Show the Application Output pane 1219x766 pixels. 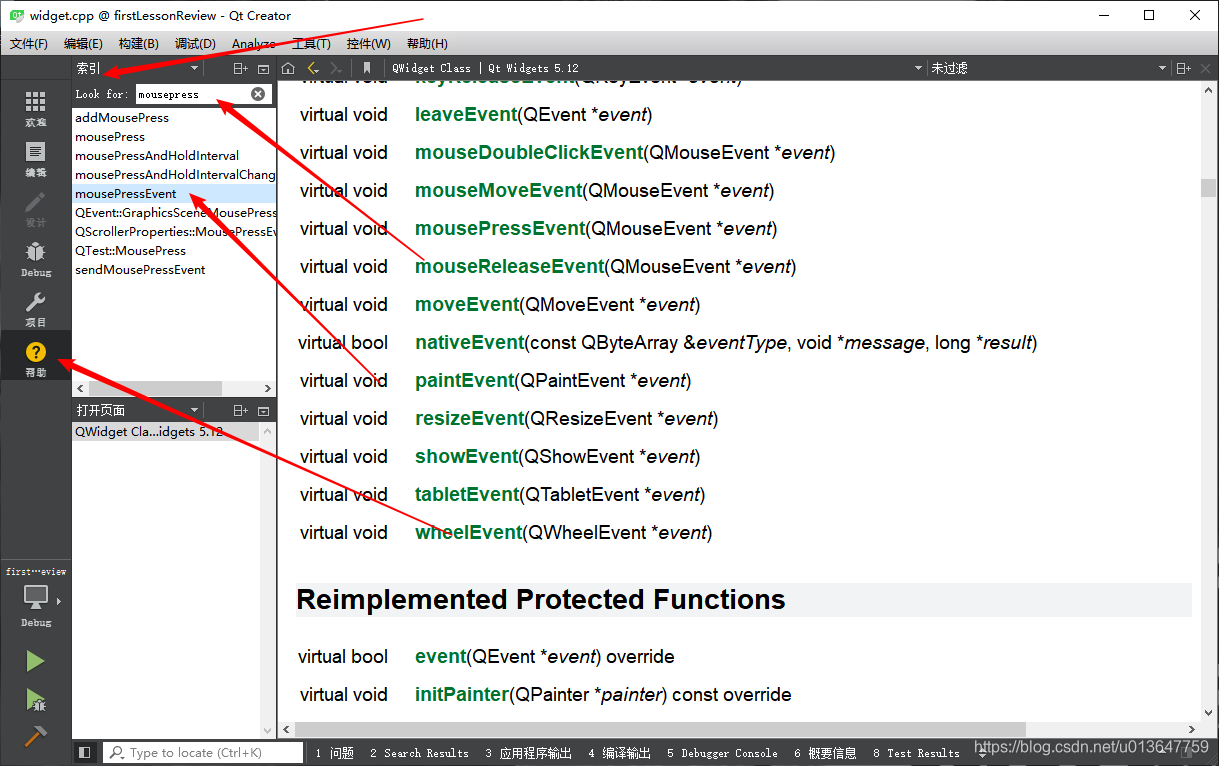[x=529, y=753]
